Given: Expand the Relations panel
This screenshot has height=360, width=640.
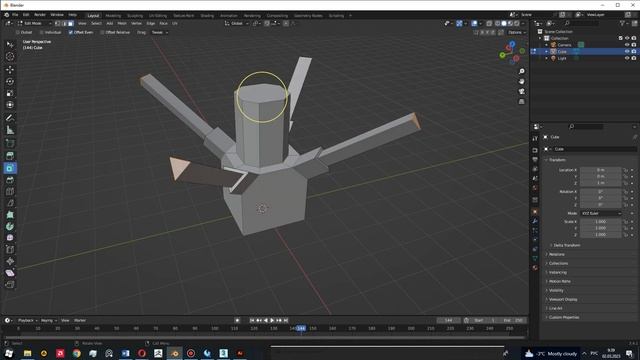Looking at the screenshot, I should tap(557, 254).
